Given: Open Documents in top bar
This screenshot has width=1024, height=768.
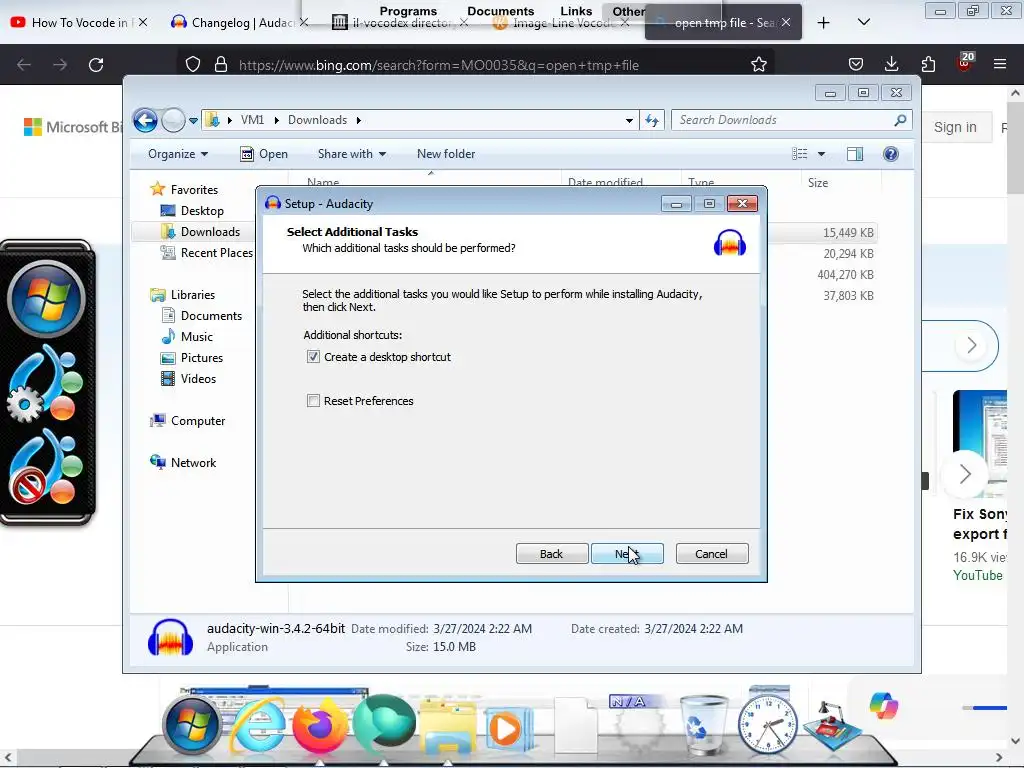Looking at the screenshot, I should click(500, 11).
